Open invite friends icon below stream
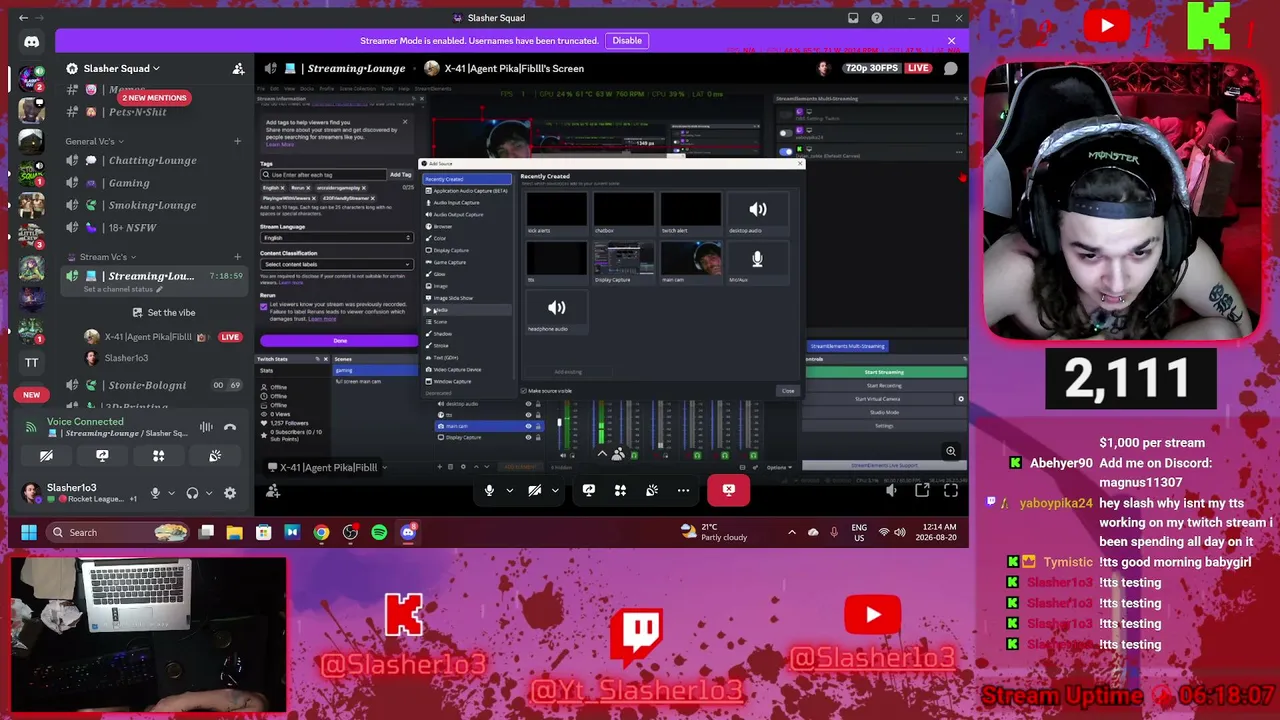Screen dimensions: 1280x720 point(273,491)
